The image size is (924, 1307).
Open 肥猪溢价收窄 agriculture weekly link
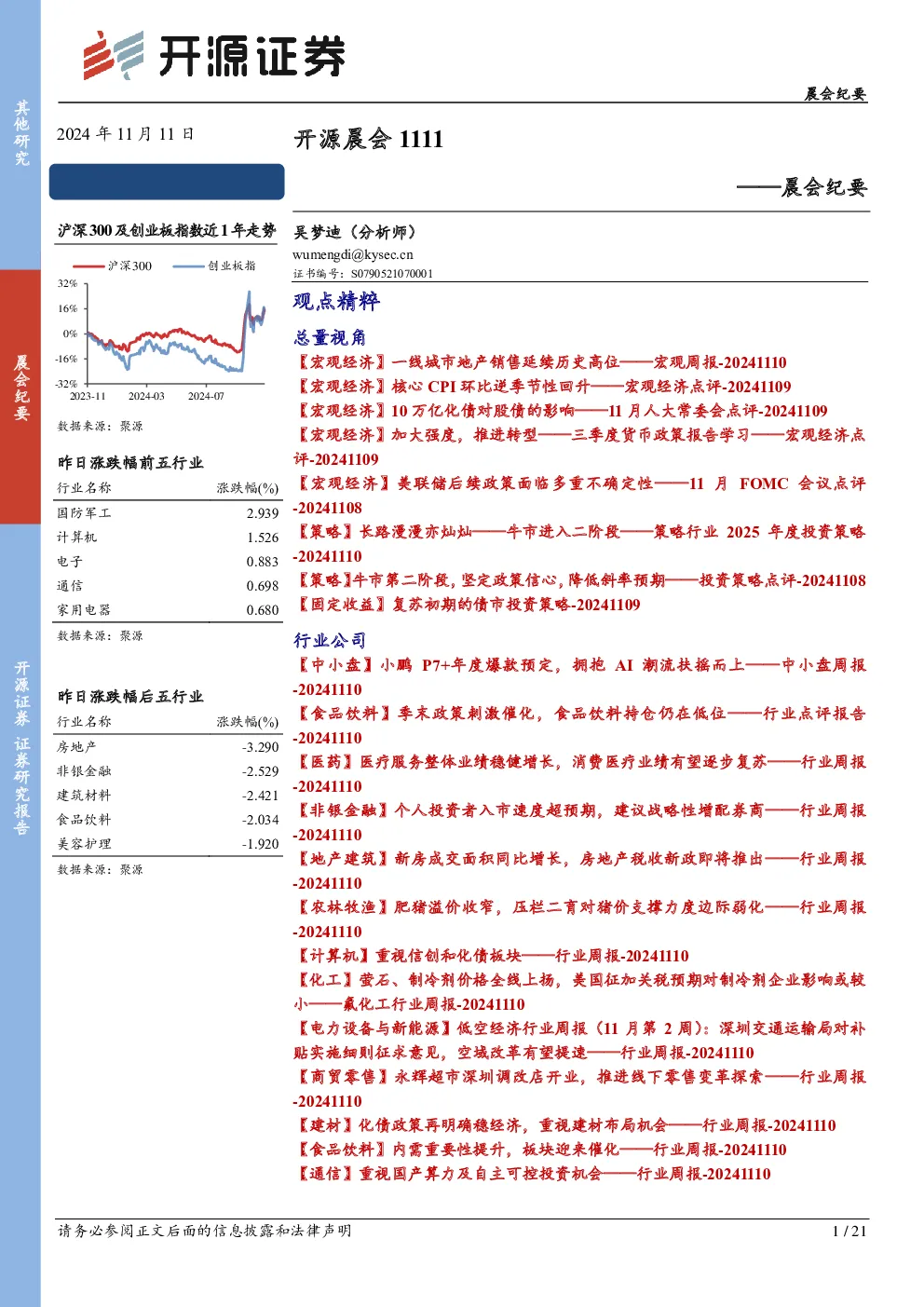(x=579, y=919)
